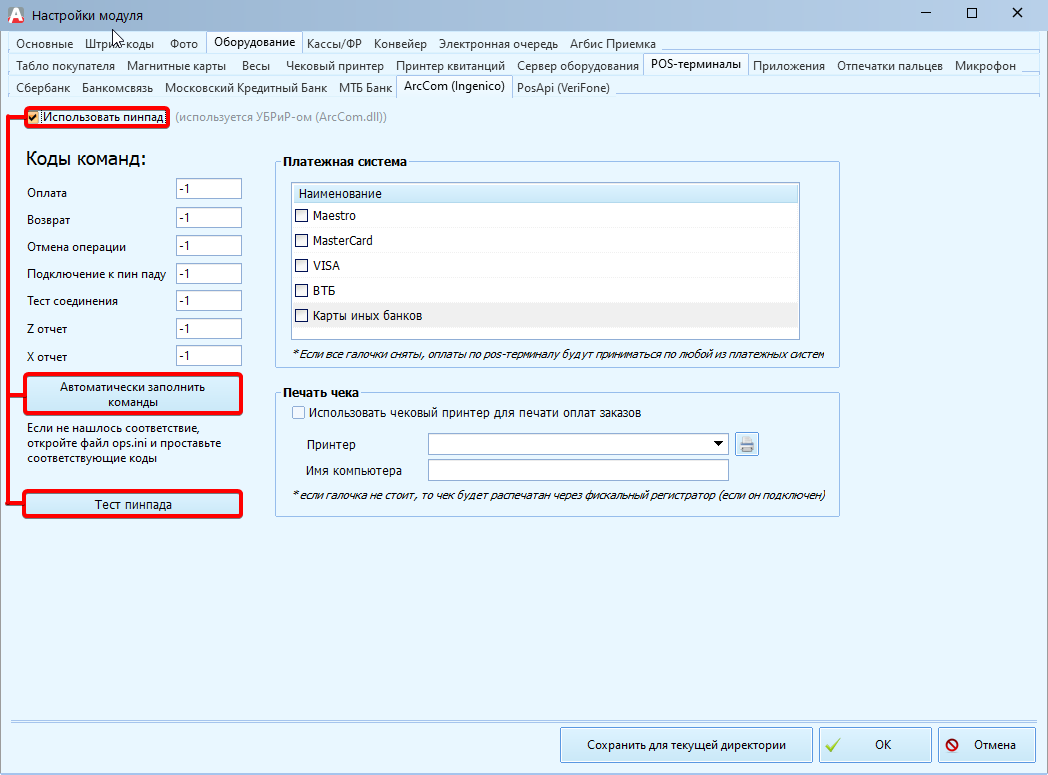Go to the Агбис Приемка tab
Screen dimensions: 1048x775
pos(613,44)
